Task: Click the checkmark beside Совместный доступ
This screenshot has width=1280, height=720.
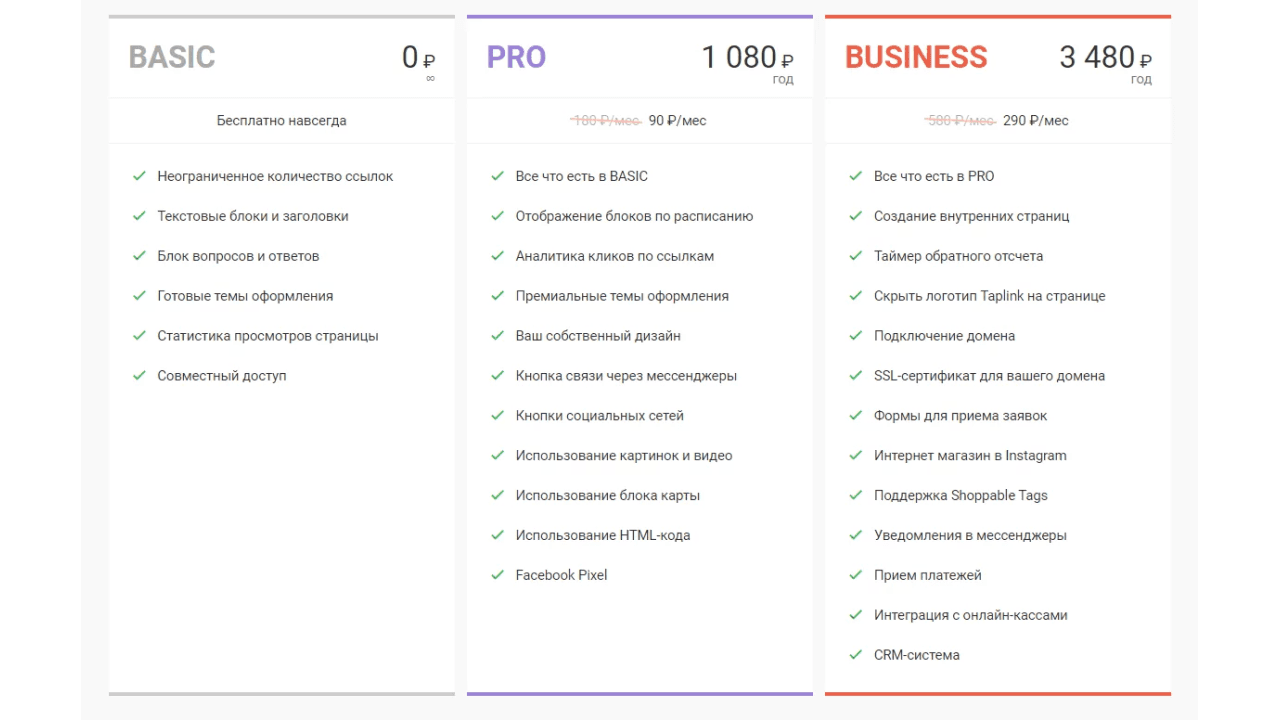Action: pyautogui.click(x=139, y=376)
